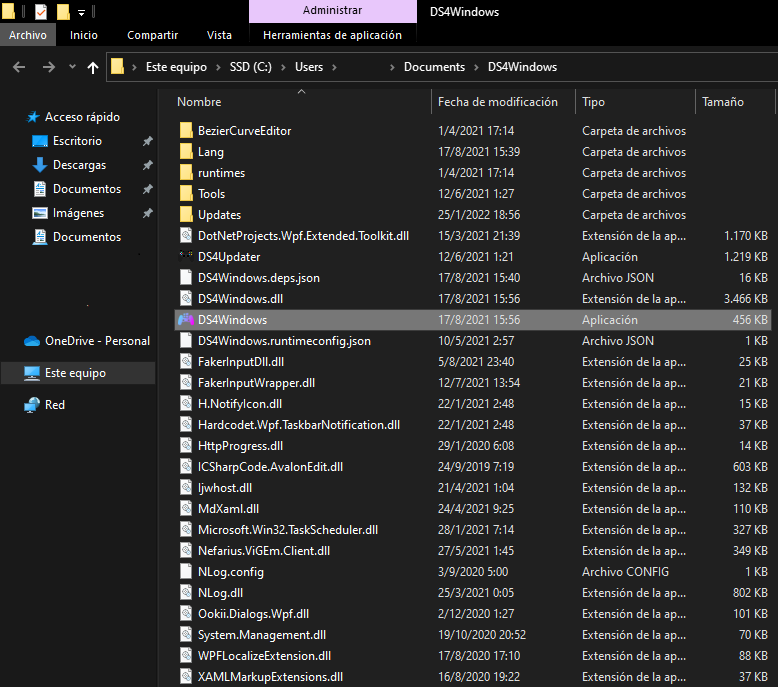This screenshot has width=778, height=687.
Task: Select FakerInputWrapper.dll file name
Action: [257, 382]
